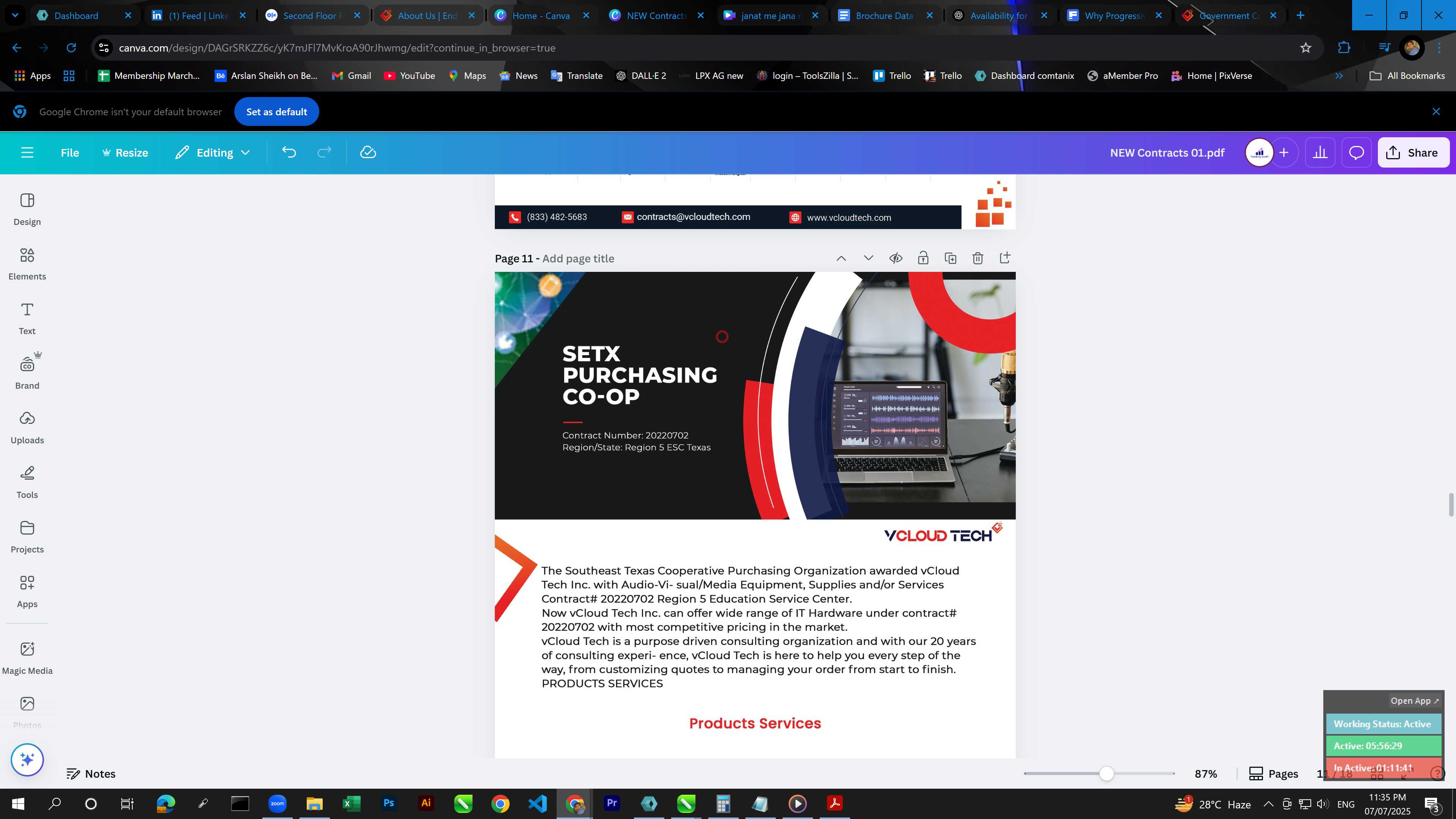Open the Translate bookmark

[576, 76]
